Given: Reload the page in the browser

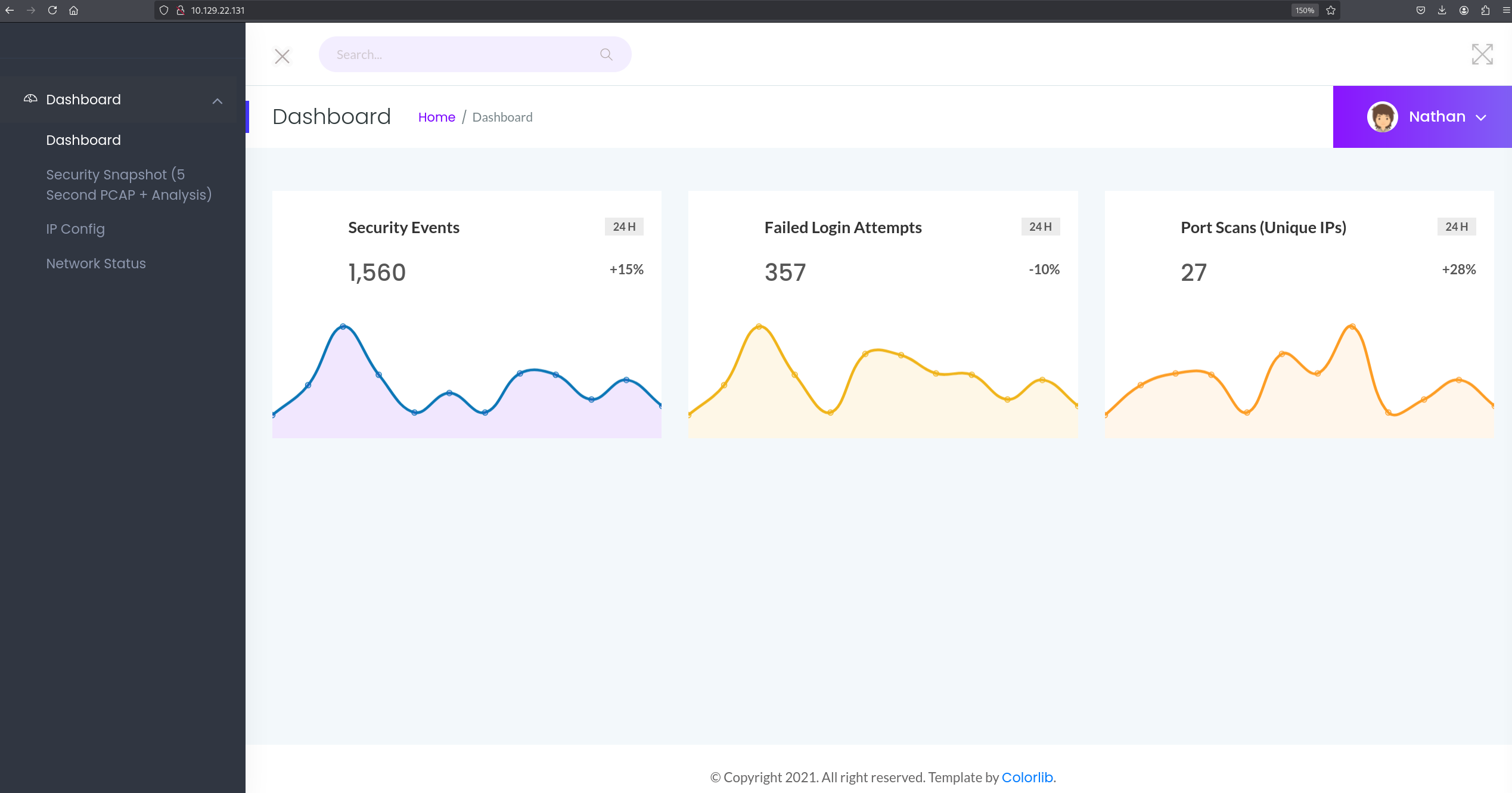Looking at the screenshot, I should (x=52, y=10).
